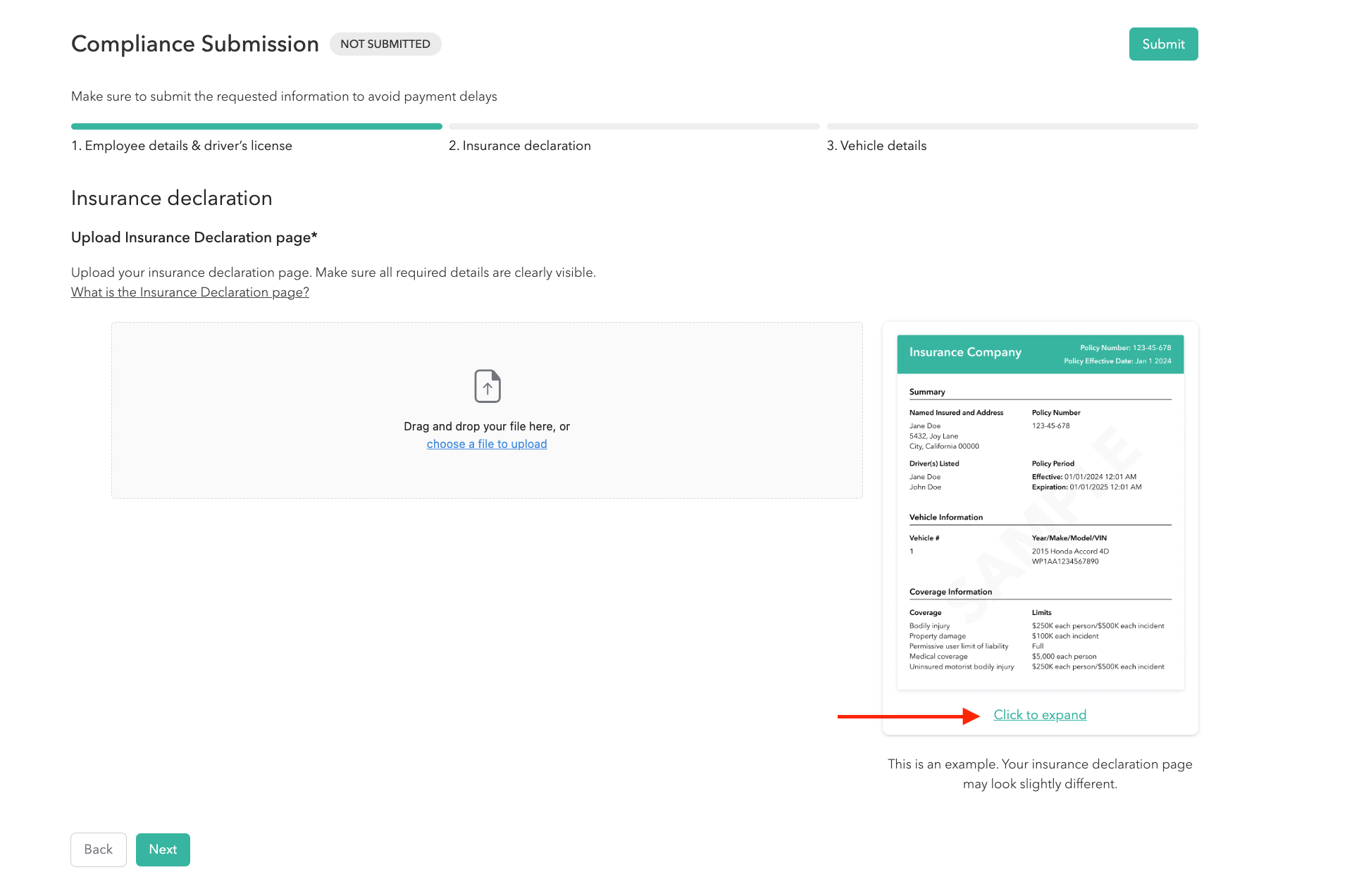Expand sample via 'Click to expand' link

pyautogui.click(x=1040, y=715)
